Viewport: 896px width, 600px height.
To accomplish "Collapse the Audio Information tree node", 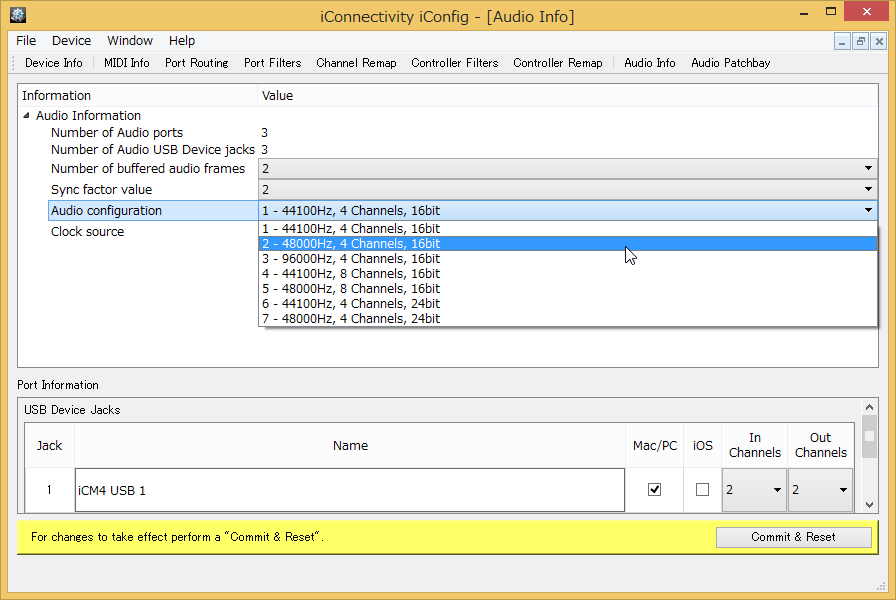I will pos(26,115).
